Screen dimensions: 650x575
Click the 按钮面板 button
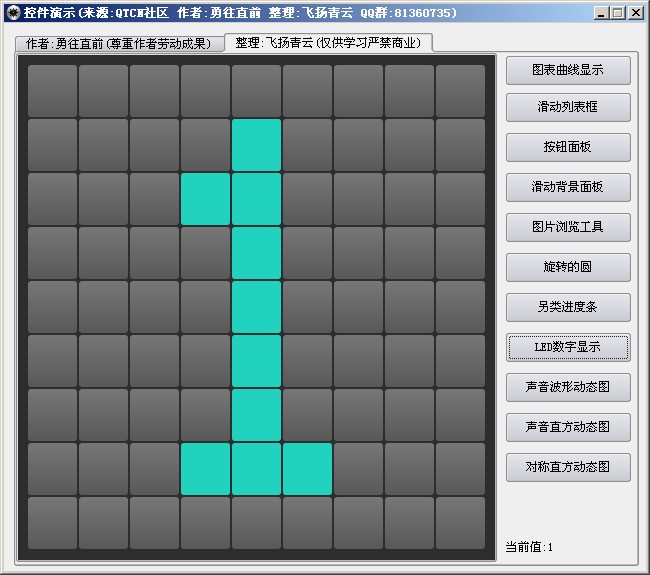click(x=568, y=147)
